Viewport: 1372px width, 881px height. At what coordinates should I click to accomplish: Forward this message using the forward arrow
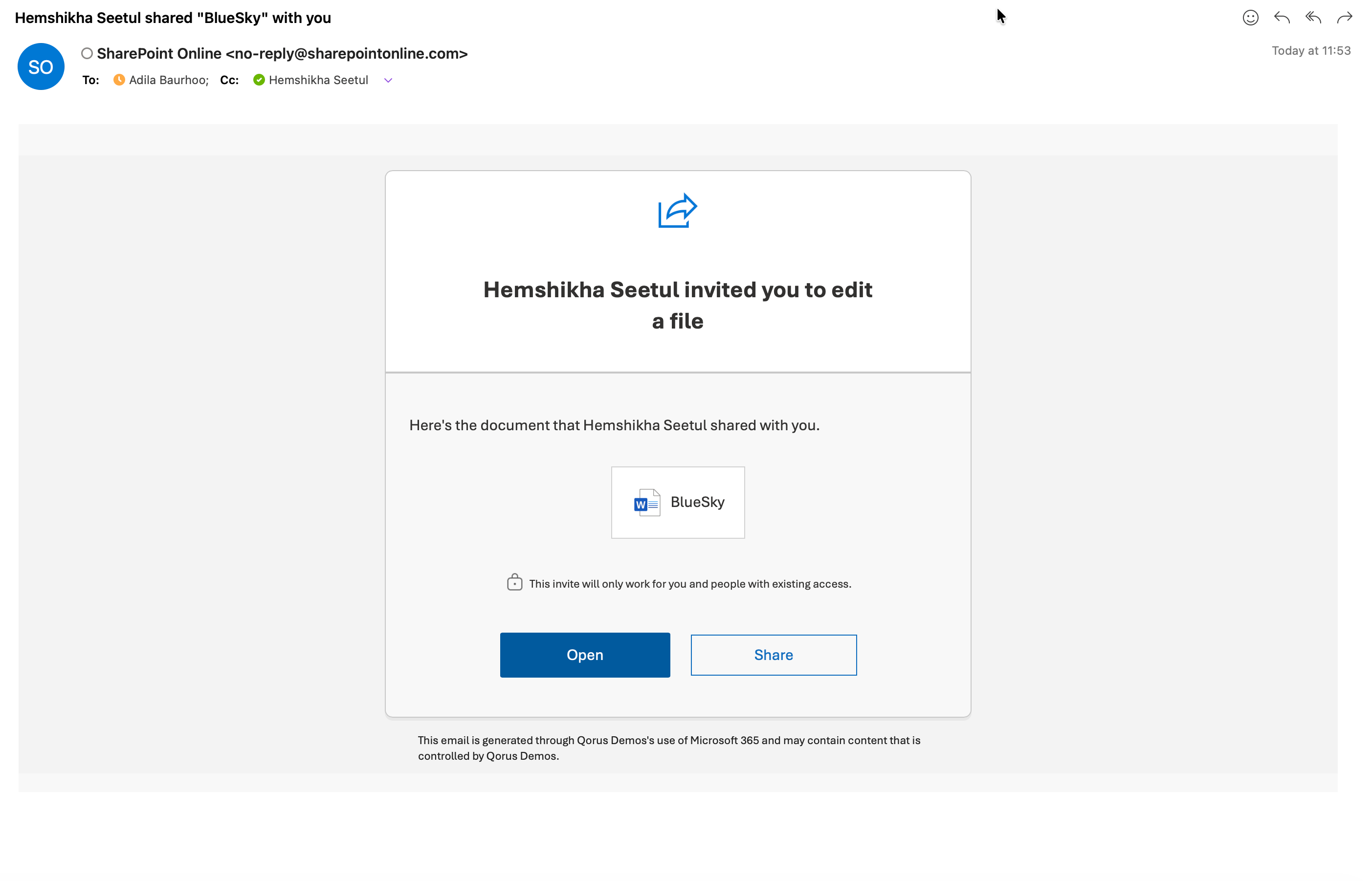point(1344,18)
